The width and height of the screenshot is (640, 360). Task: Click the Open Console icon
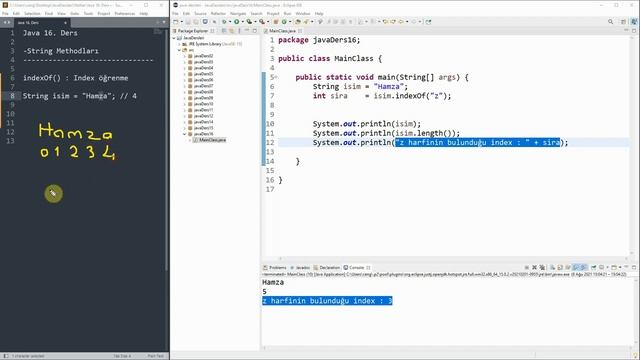[613, 267]
